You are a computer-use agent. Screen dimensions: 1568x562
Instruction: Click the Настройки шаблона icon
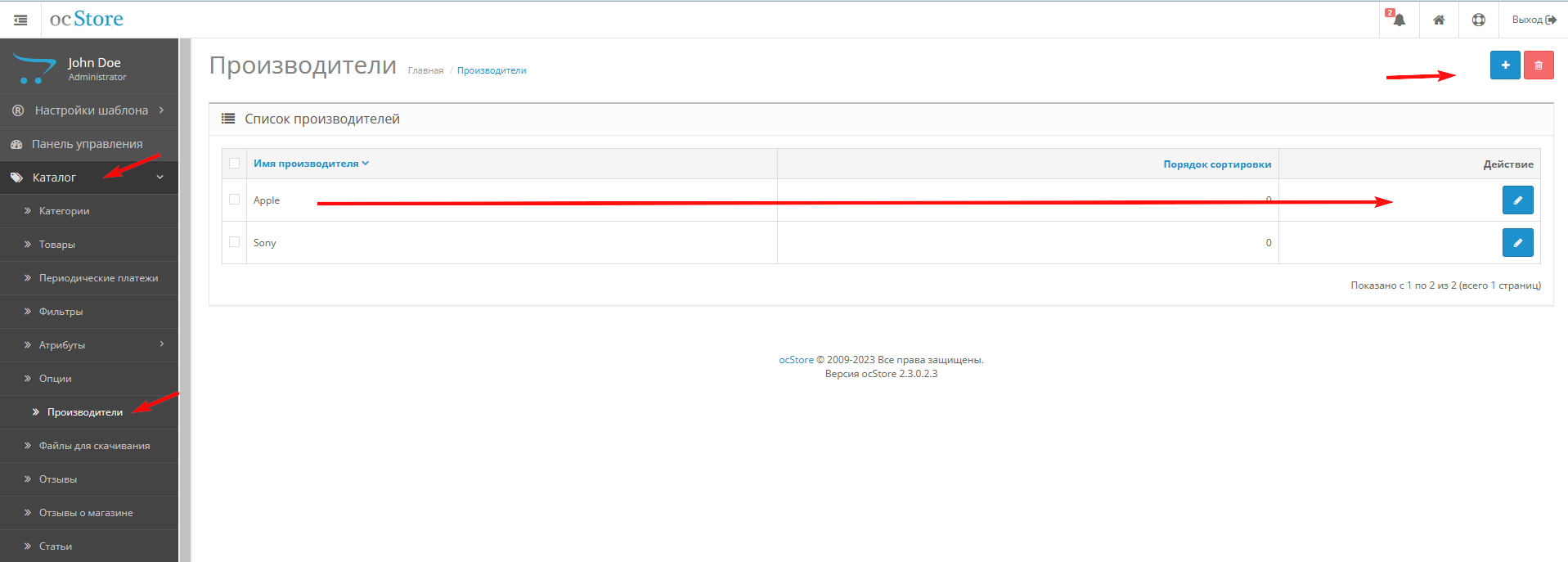coord(18,110)
